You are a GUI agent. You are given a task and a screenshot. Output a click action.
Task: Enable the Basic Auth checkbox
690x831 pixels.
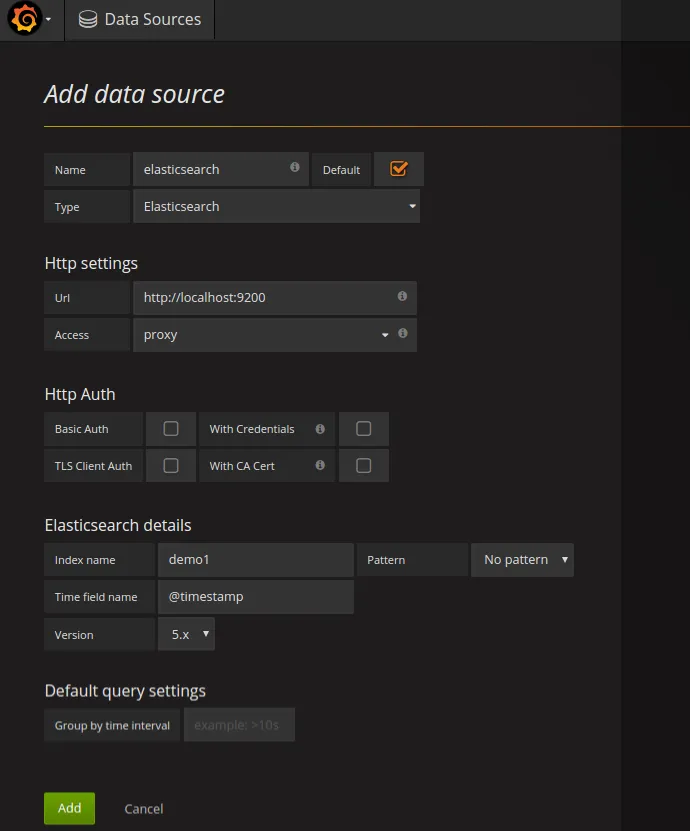pyautogui.click(x=171, y=429)
